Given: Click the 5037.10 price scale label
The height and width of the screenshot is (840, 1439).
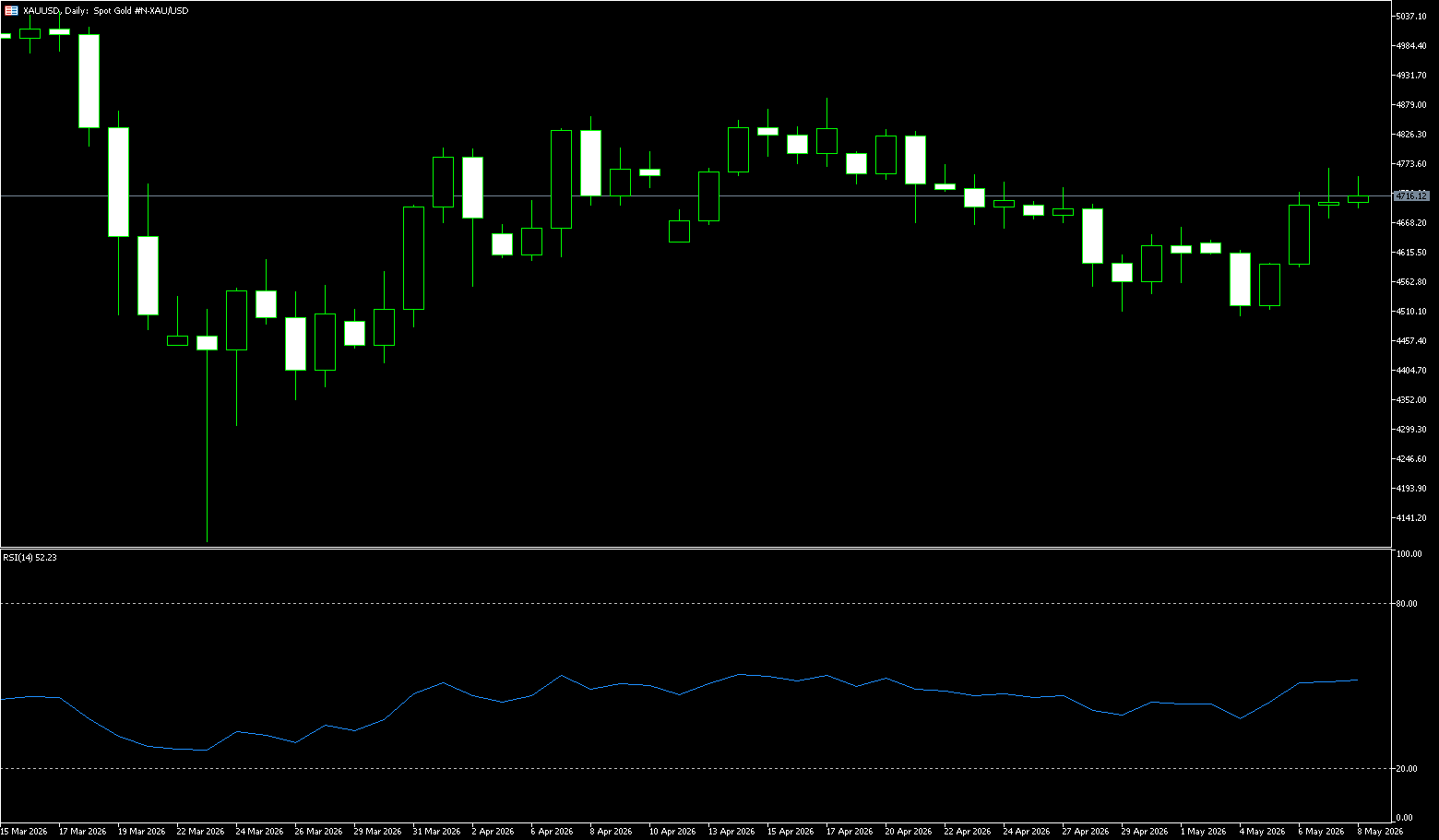Looking at the screenshot, I should 1411,17.
